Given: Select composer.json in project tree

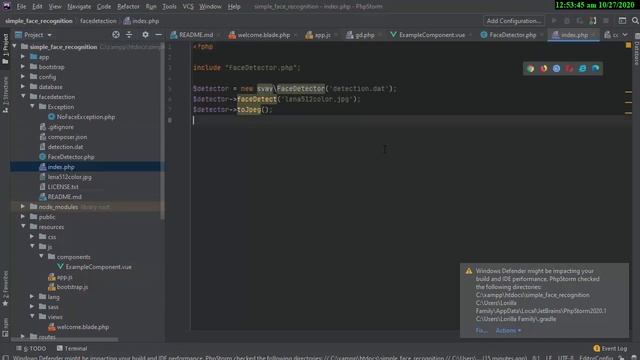Looking at the screenshot, I should click(67, 137).
